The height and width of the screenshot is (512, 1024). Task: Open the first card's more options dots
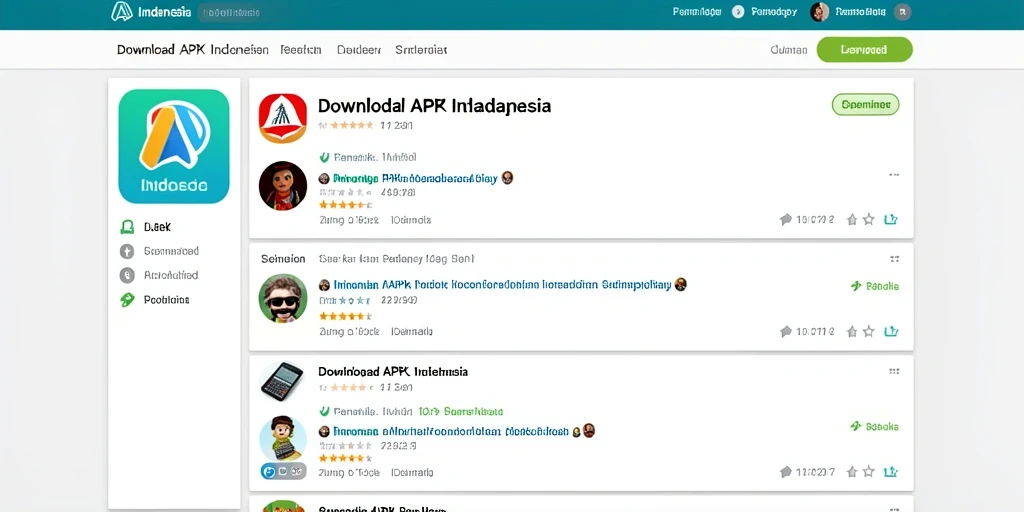tap(894, 175)
